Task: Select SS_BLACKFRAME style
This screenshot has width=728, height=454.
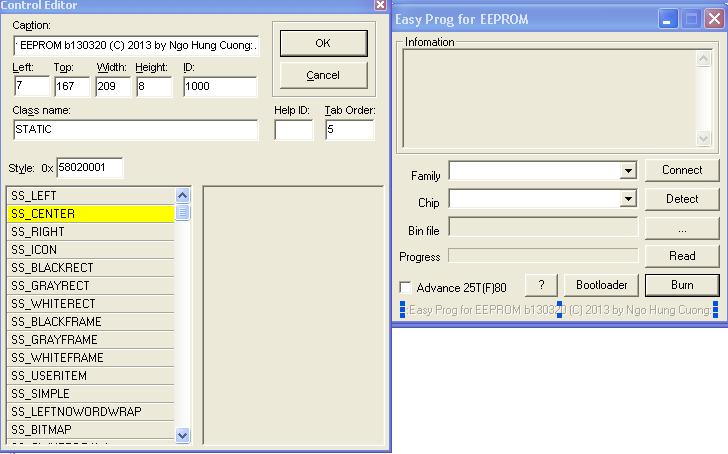Action: point(91,322)
